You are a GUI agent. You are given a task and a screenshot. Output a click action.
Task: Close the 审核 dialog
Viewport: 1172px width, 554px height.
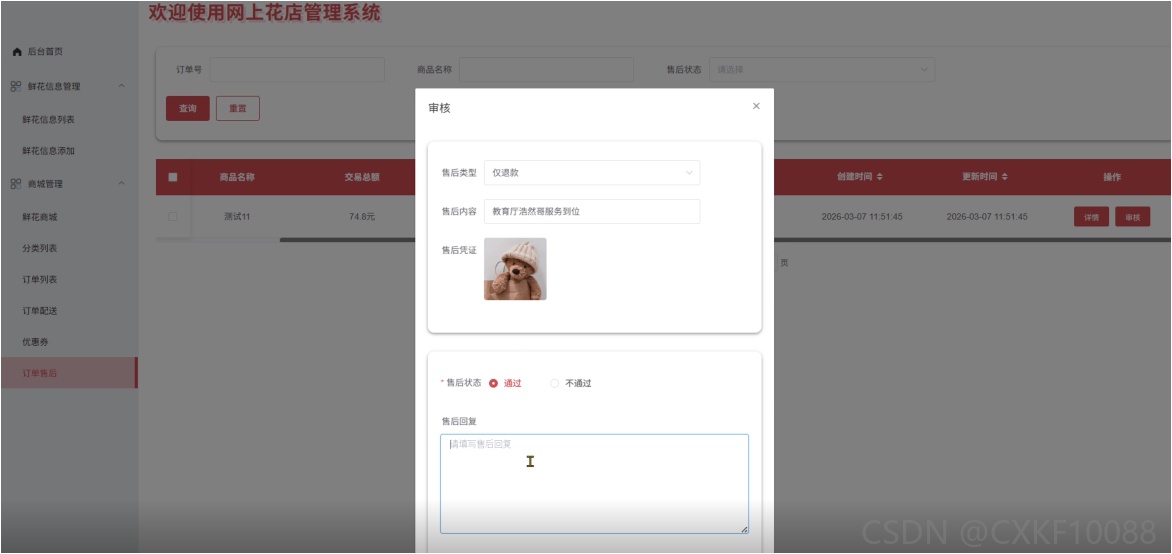click(756, 106)
